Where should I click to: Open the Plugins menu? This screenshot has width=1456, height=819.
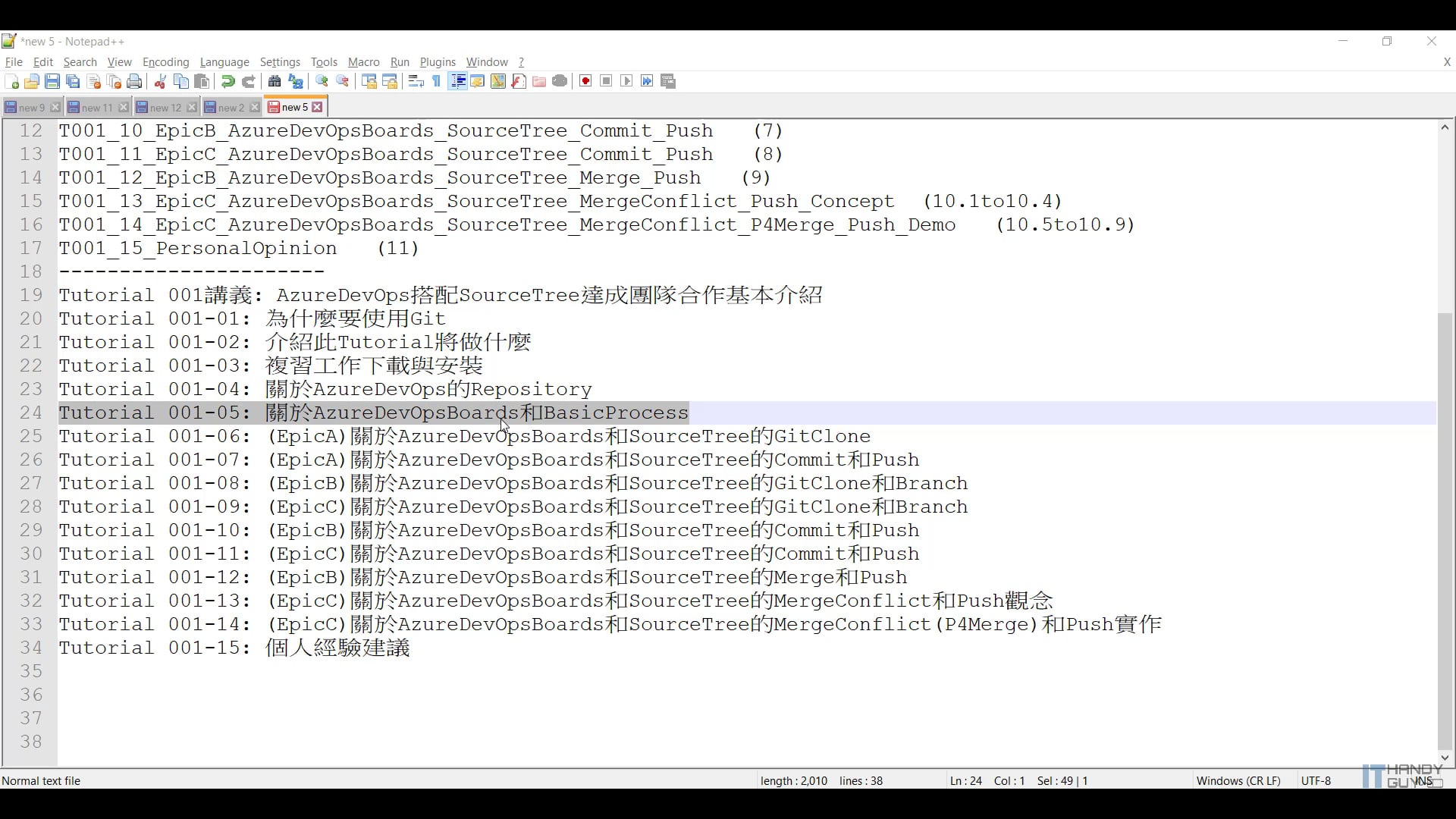point(437,62)
